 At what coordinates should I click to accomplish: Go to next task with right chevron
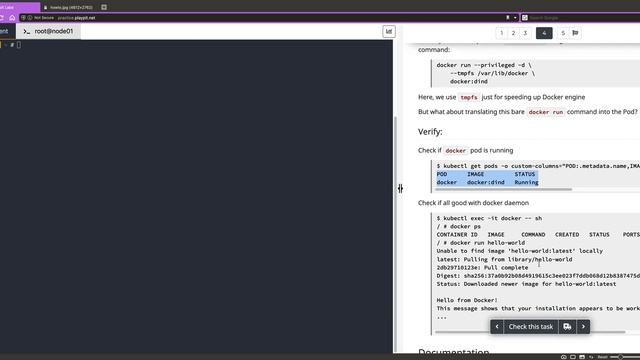tap(583, 327)
